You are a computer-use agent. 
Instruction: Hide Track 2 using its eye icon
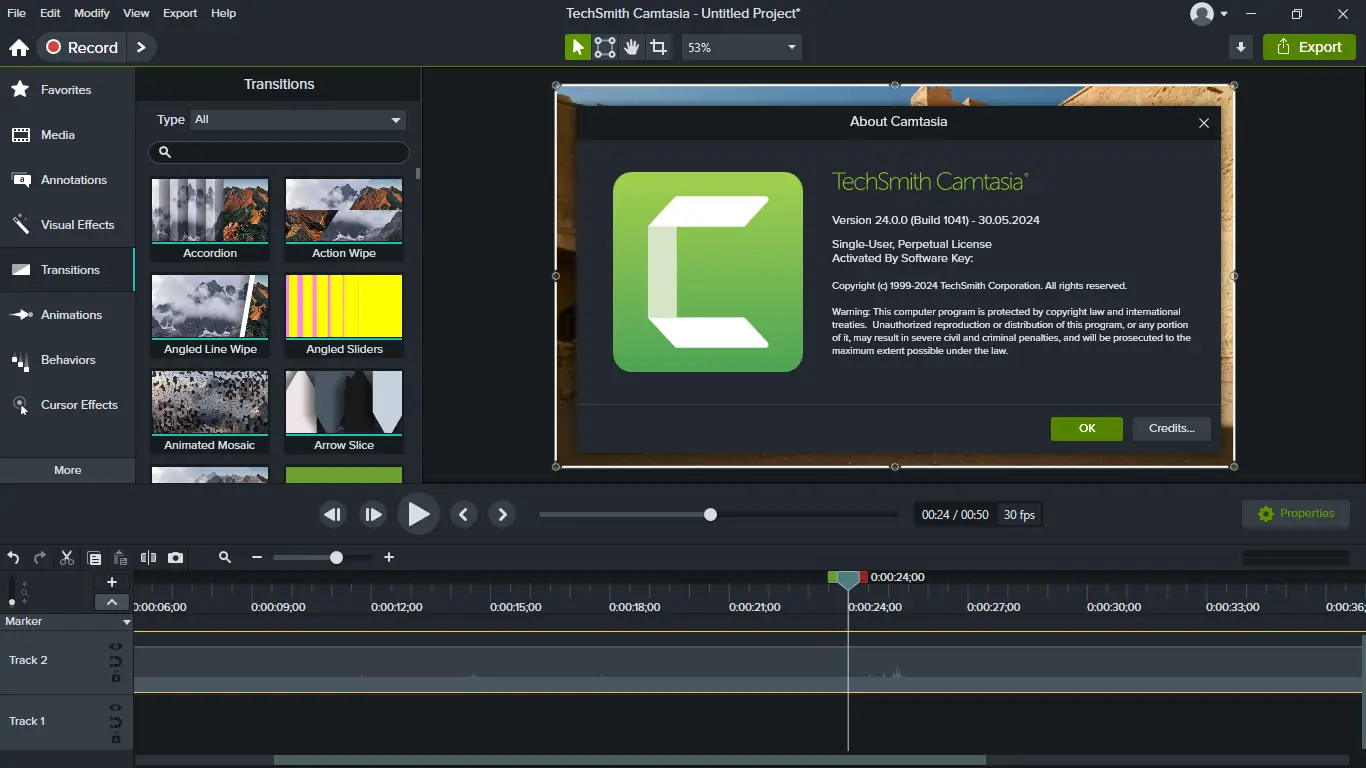click(x=116, y=647)
